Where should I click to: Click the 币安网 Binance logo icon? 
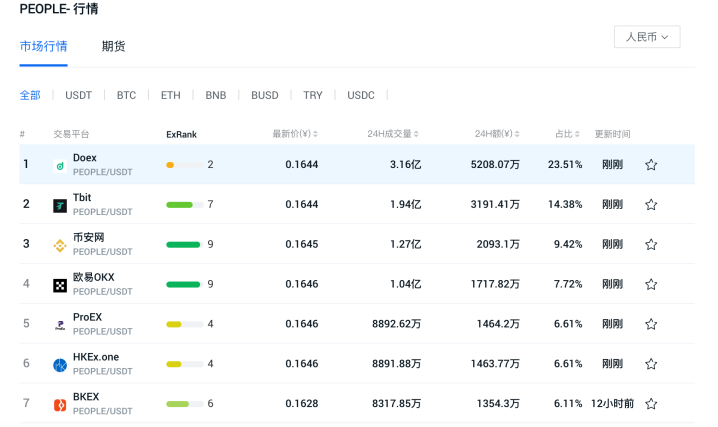pos(60,246)
